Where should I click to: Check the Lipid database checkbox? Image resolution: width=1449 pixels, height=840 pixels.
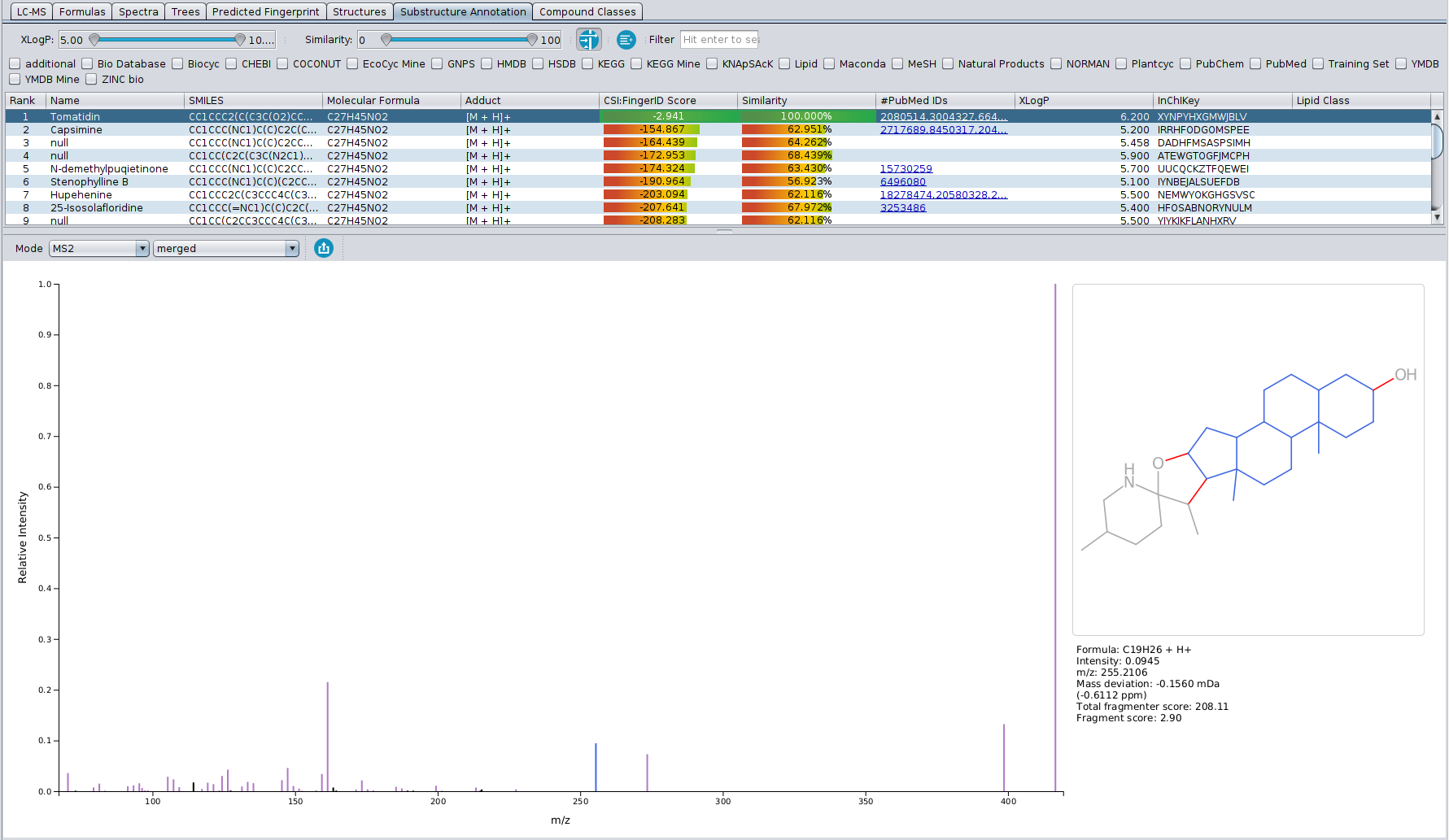pos(784,63)
